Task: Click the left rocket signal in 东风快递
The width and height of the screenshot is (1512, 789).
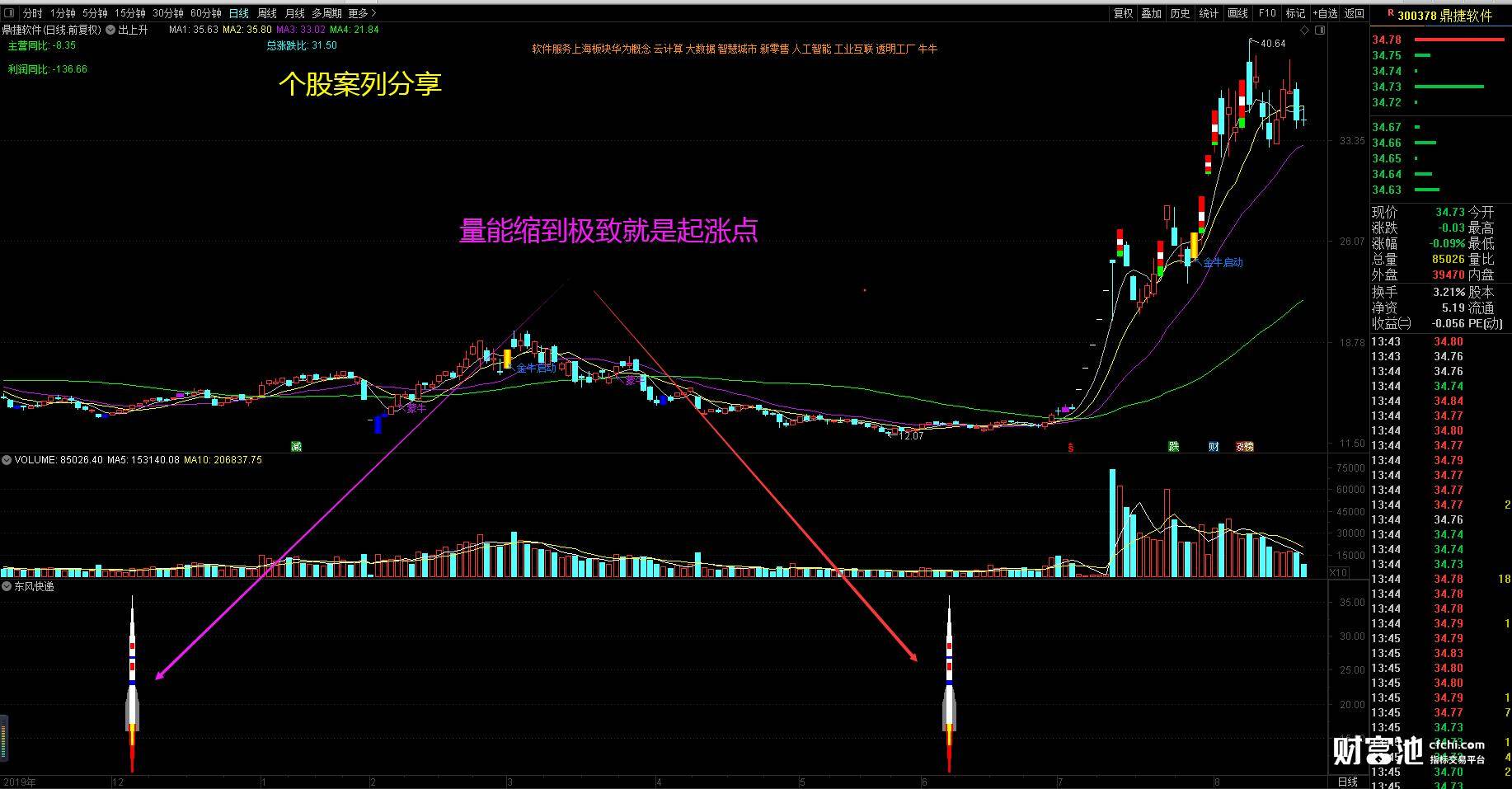Action: 132,684
